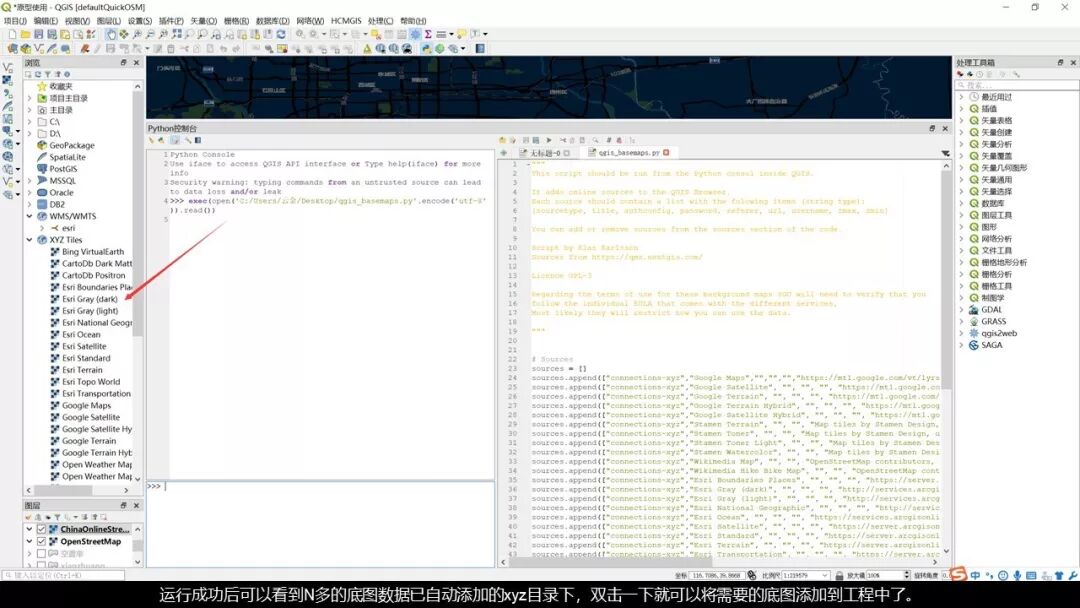The width and height of the screenshot is (1080, 608).
Task: Expand the MSSQL node
Action: [x=30, y=180]
